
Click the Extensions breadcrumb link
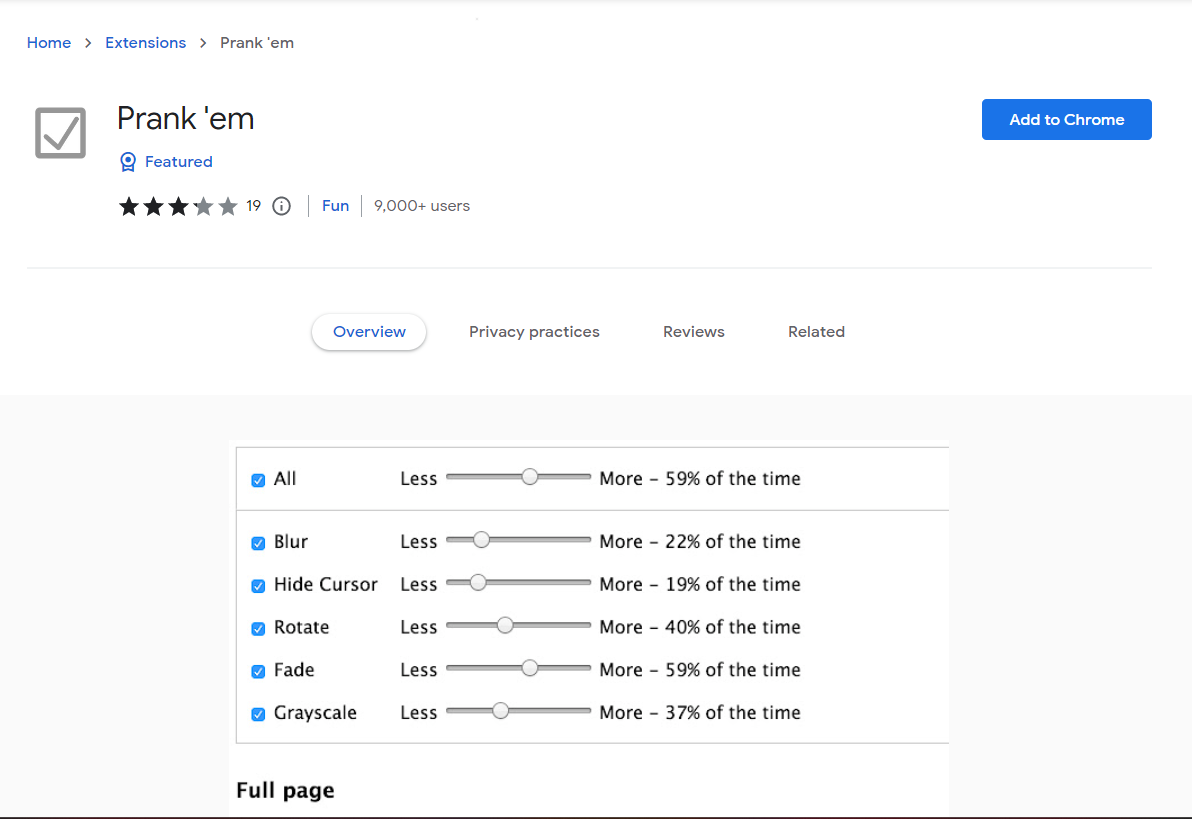coord(145,42)
